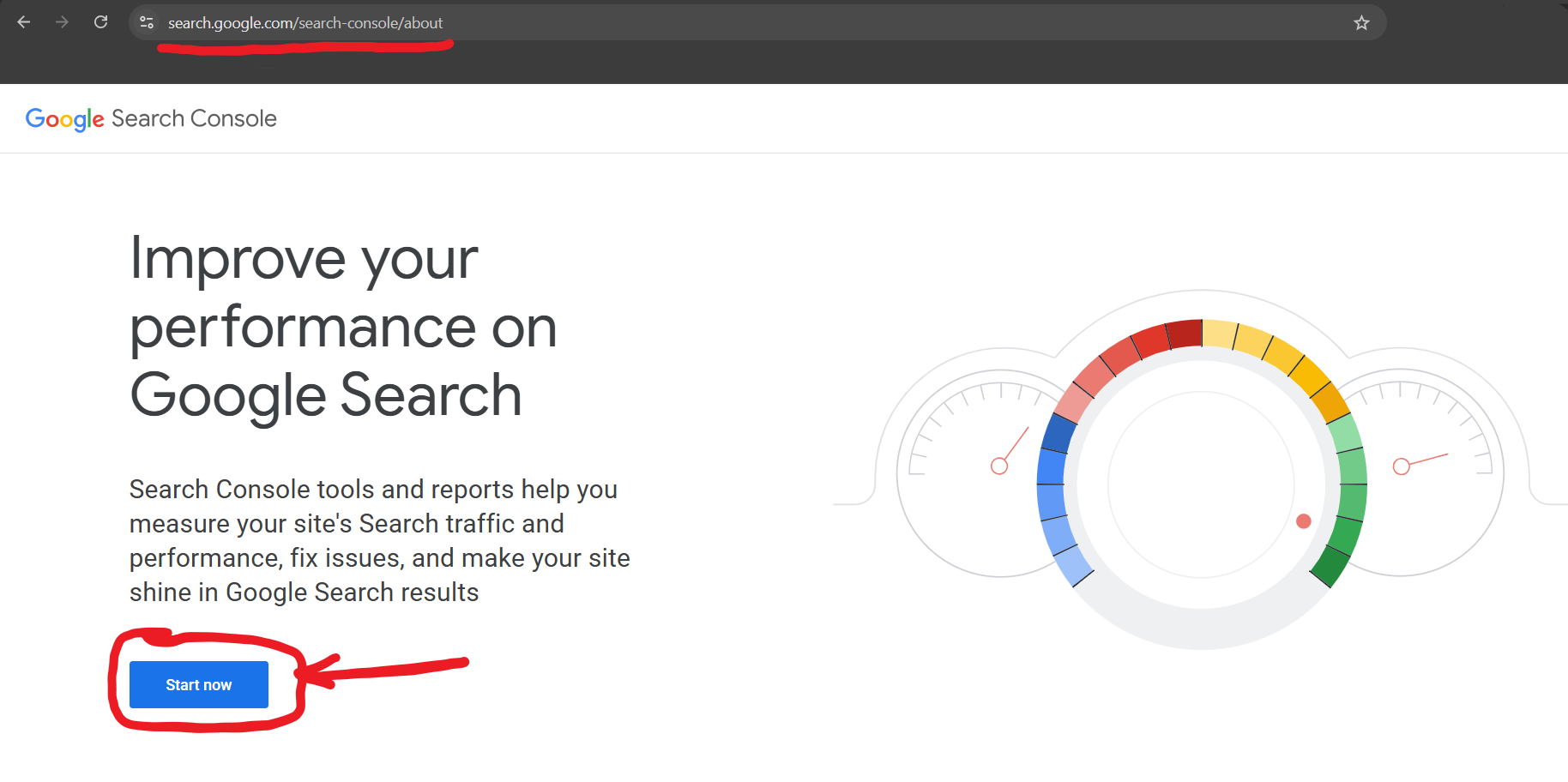Navigate back using the browser back arrow
Viewport: 1568px width, 782px height.
coord(23,22)
